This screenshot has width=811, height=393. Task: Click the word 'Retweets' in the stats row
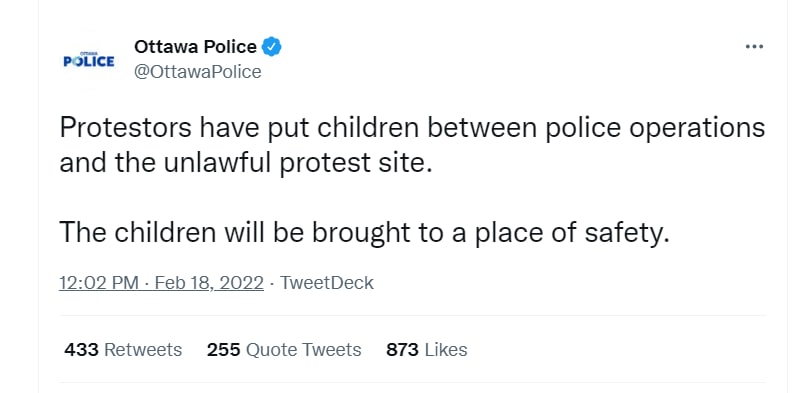click(x=143, y=350)
